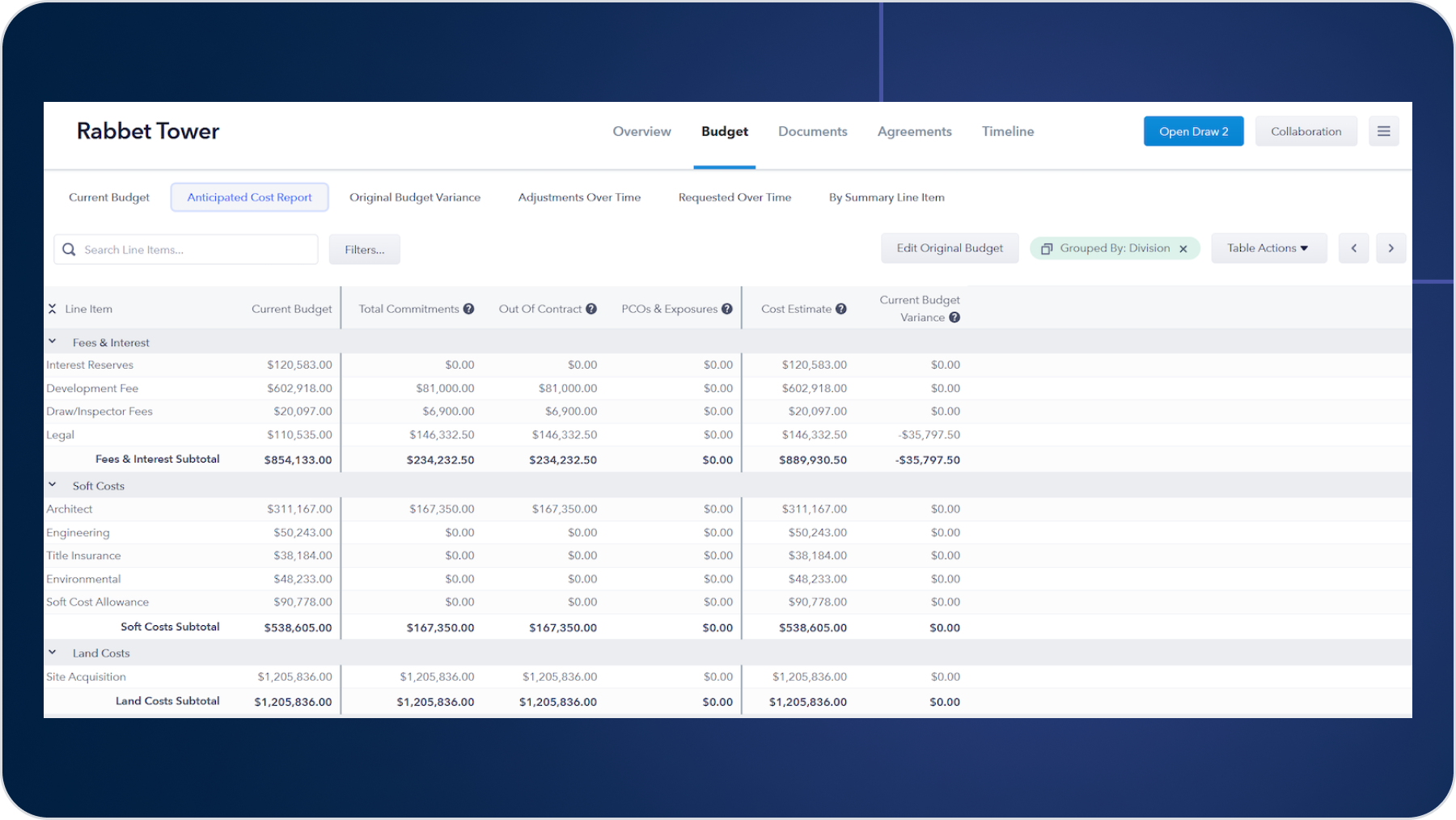This screenshot has height=820, width=1456.
Task: Click the Development Fee line item
Action: [92, 388]
